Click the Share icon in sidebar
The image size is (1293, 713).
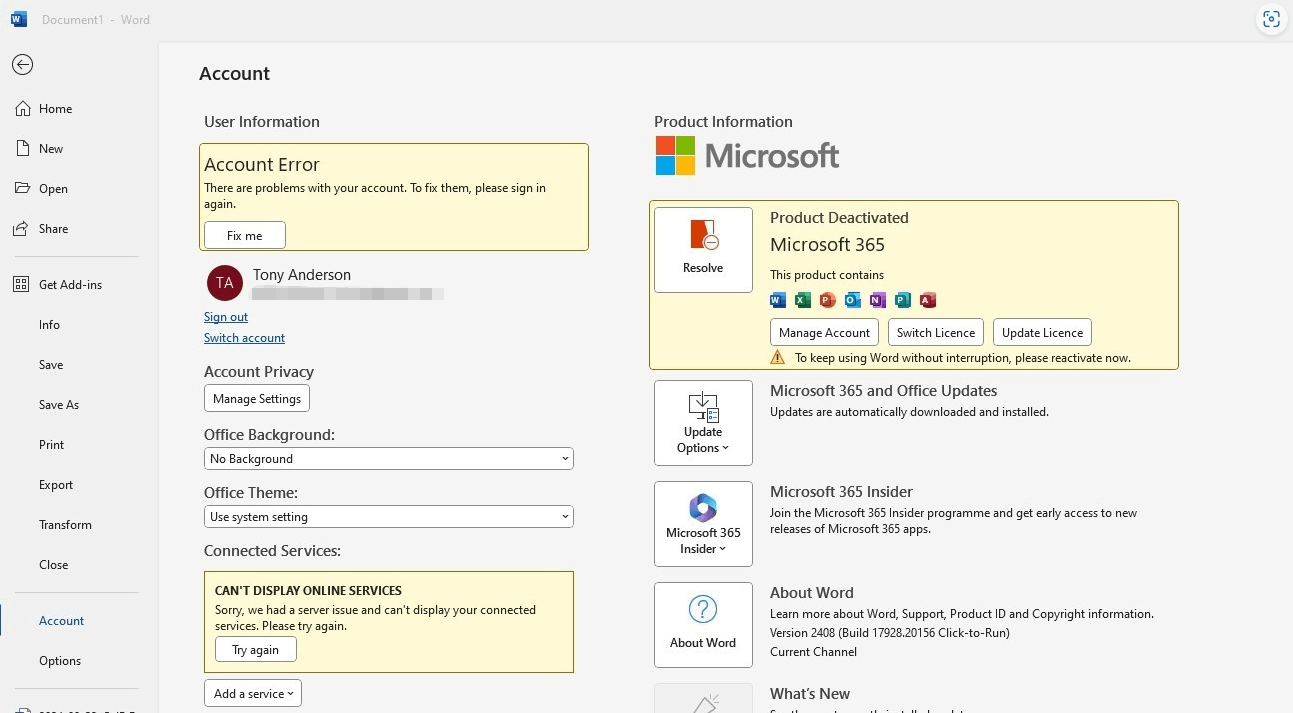pos(22,228)
